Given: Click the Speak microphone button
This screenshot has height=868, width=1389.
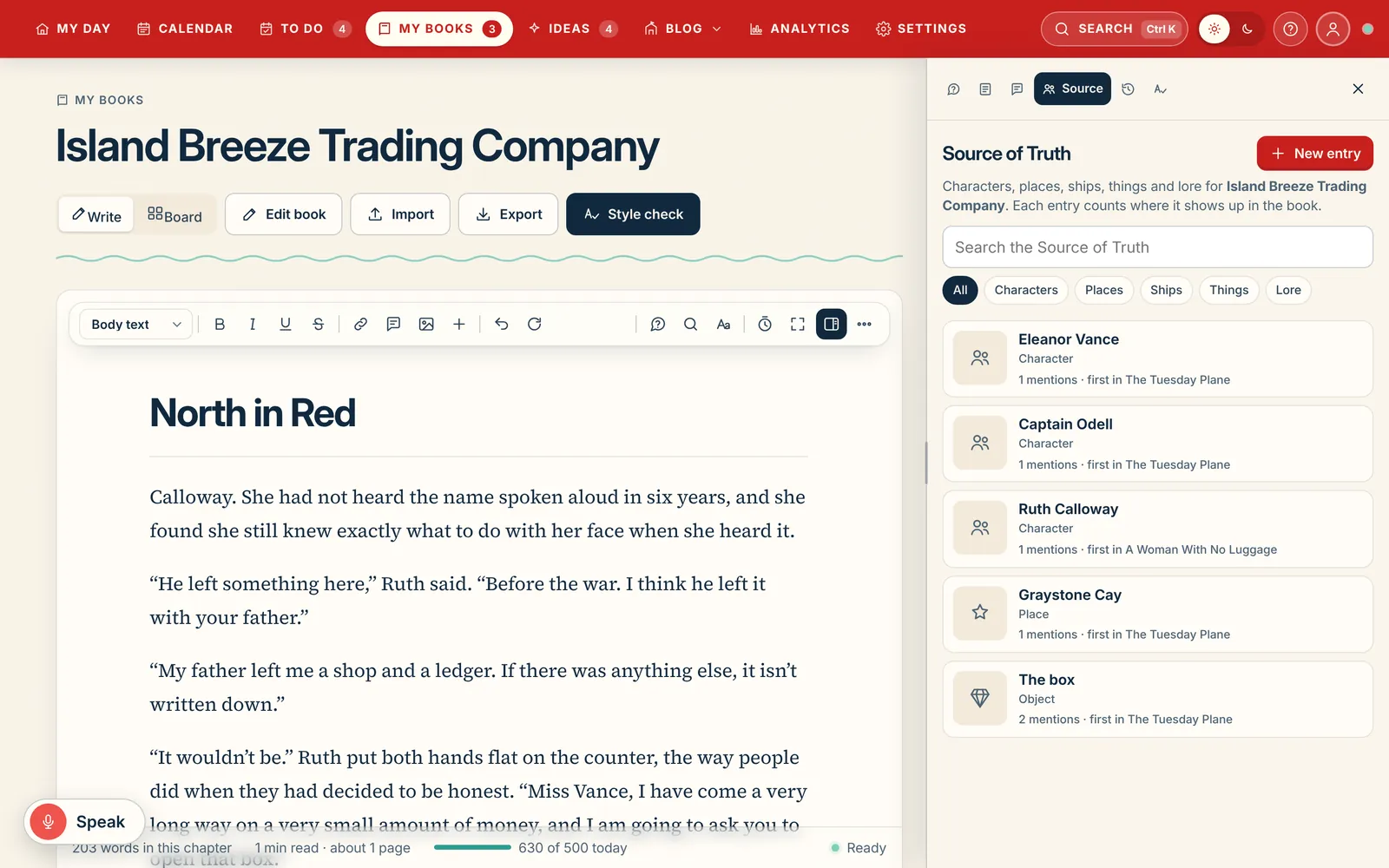Looking at the screenshot, I should point(84,821).
